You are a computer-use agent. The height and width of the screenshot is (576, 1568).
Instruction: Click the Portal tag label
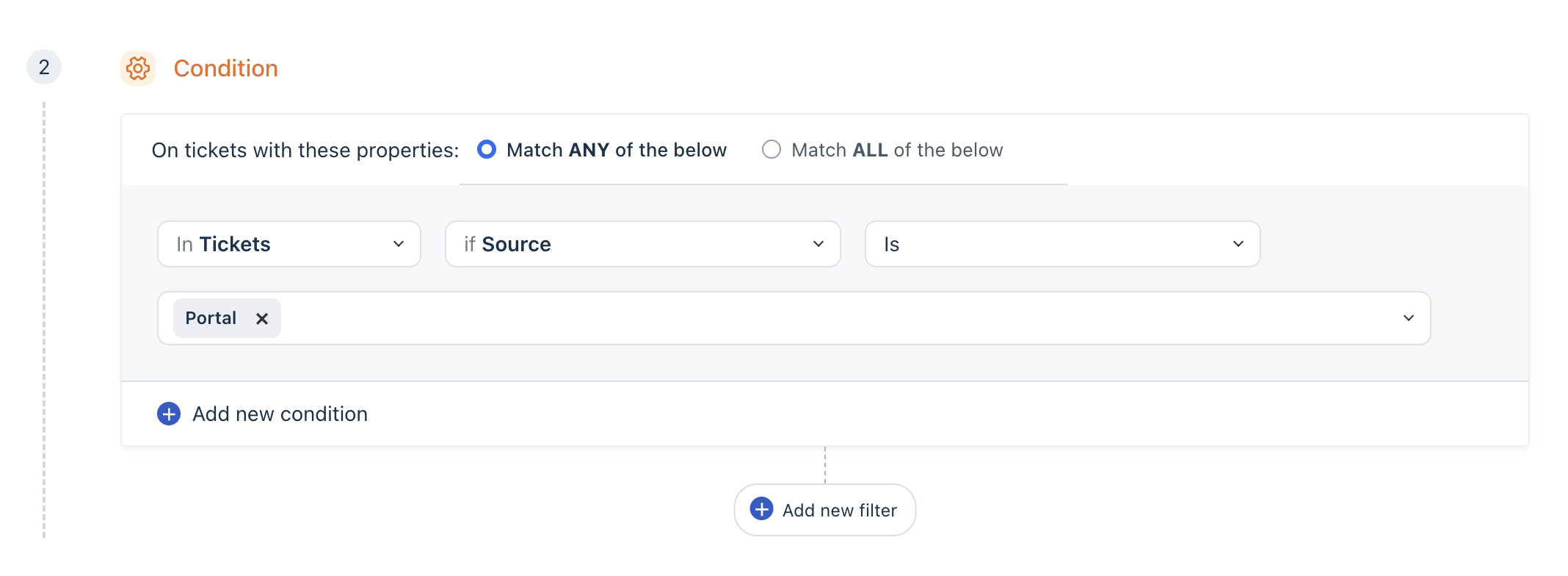pos(211,318)
